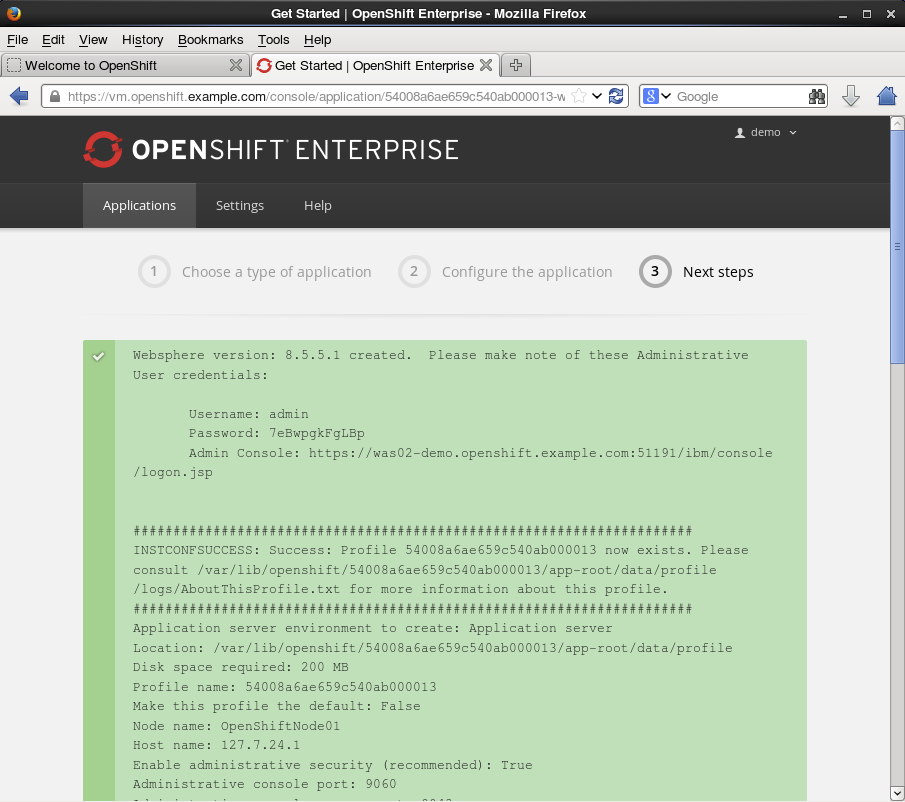Open the Bookmarks menu

click(x=211, y=40)
